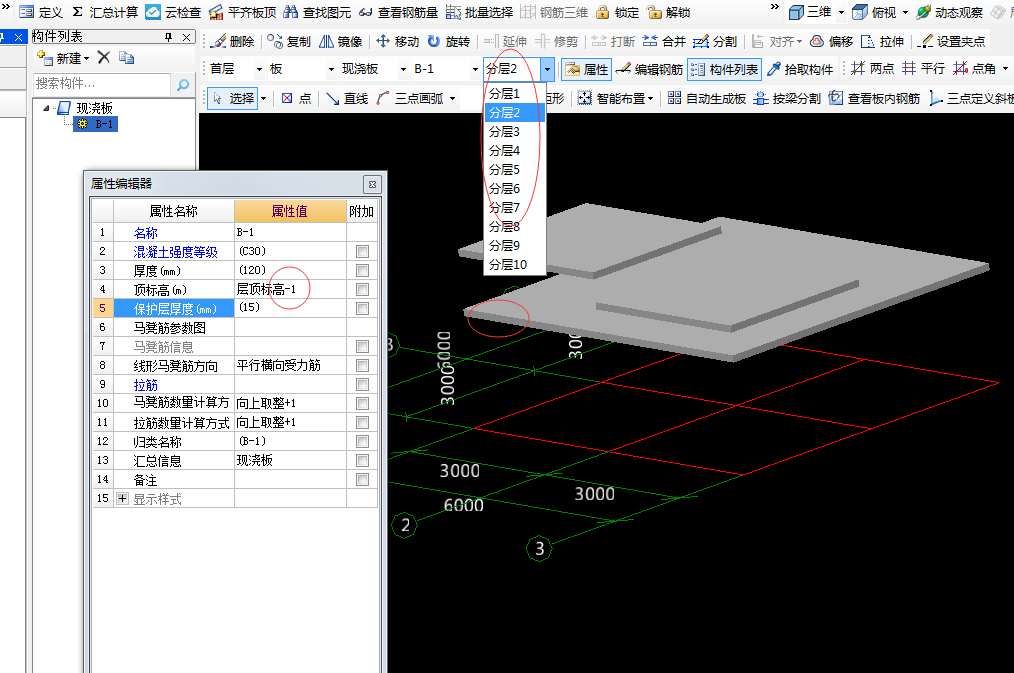
Task: Toggle 附加 checkbox for 混凝土强度等级
Action: tap(362, 251)
